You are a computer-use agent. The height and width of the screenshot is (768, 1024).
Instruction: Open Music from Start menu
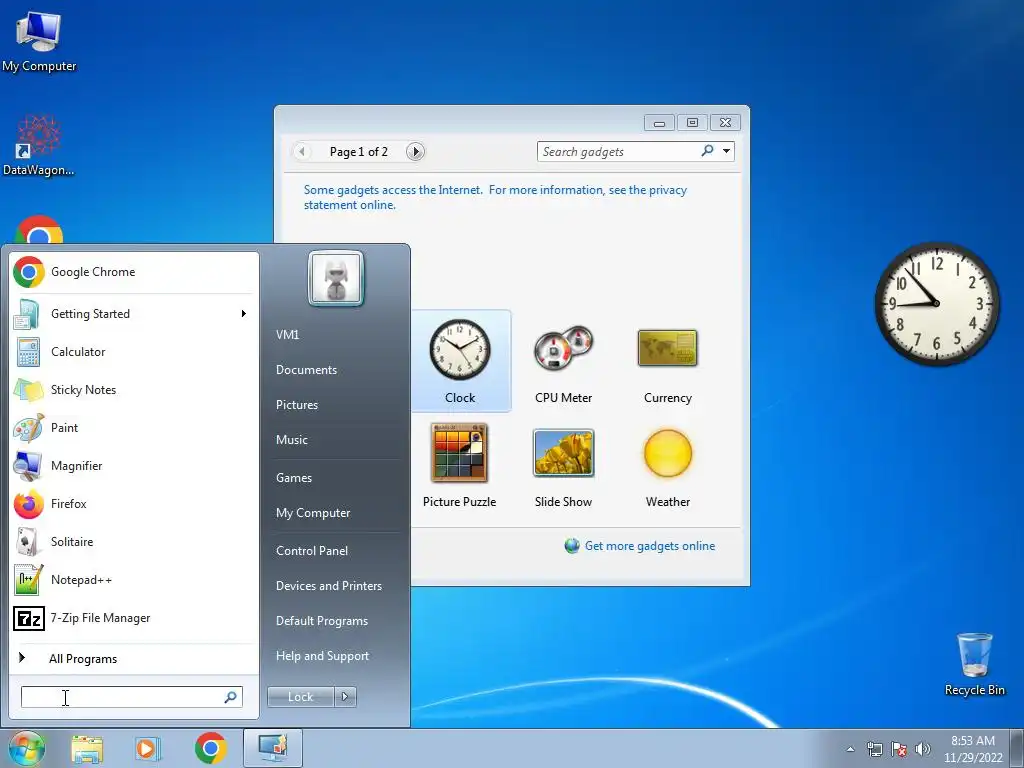click(291, 440)
